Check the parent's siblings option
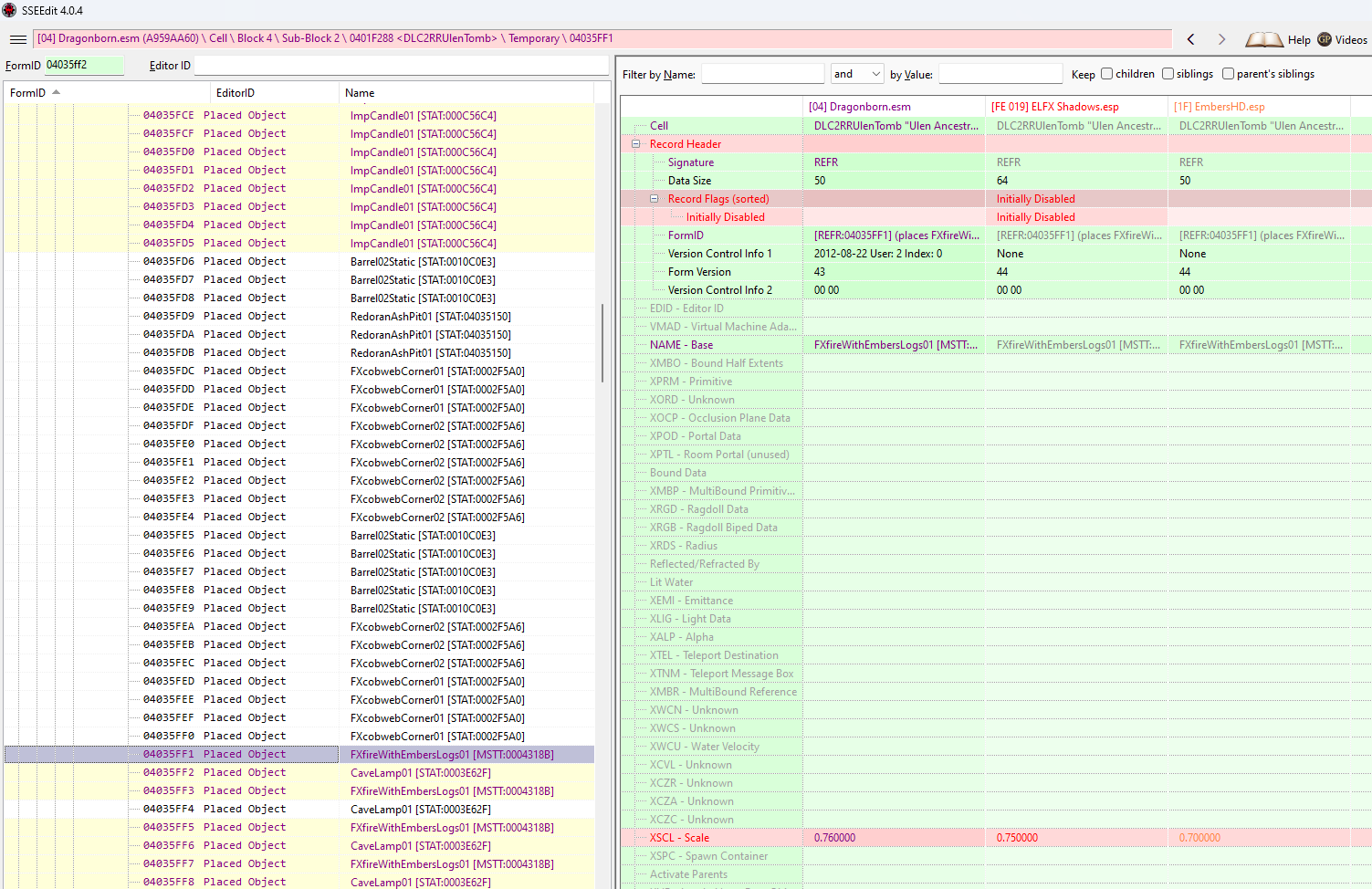The height and width of the screenshot is (889, 1372). pos(1228,74)
